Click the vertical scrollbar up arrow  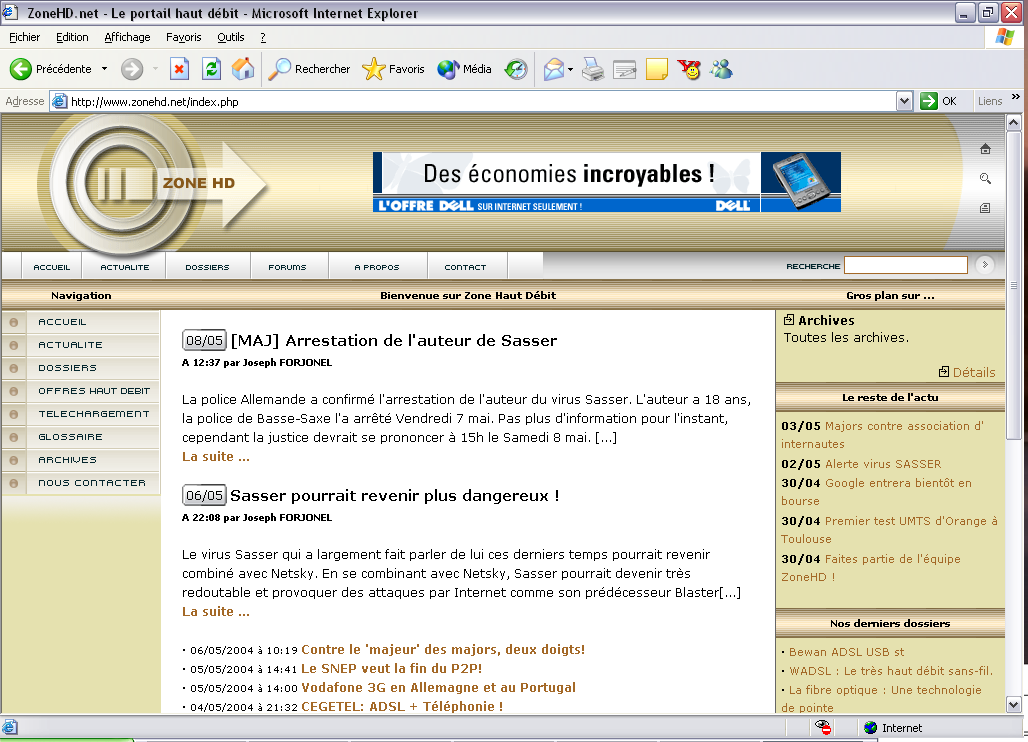tap(1014, 122)
